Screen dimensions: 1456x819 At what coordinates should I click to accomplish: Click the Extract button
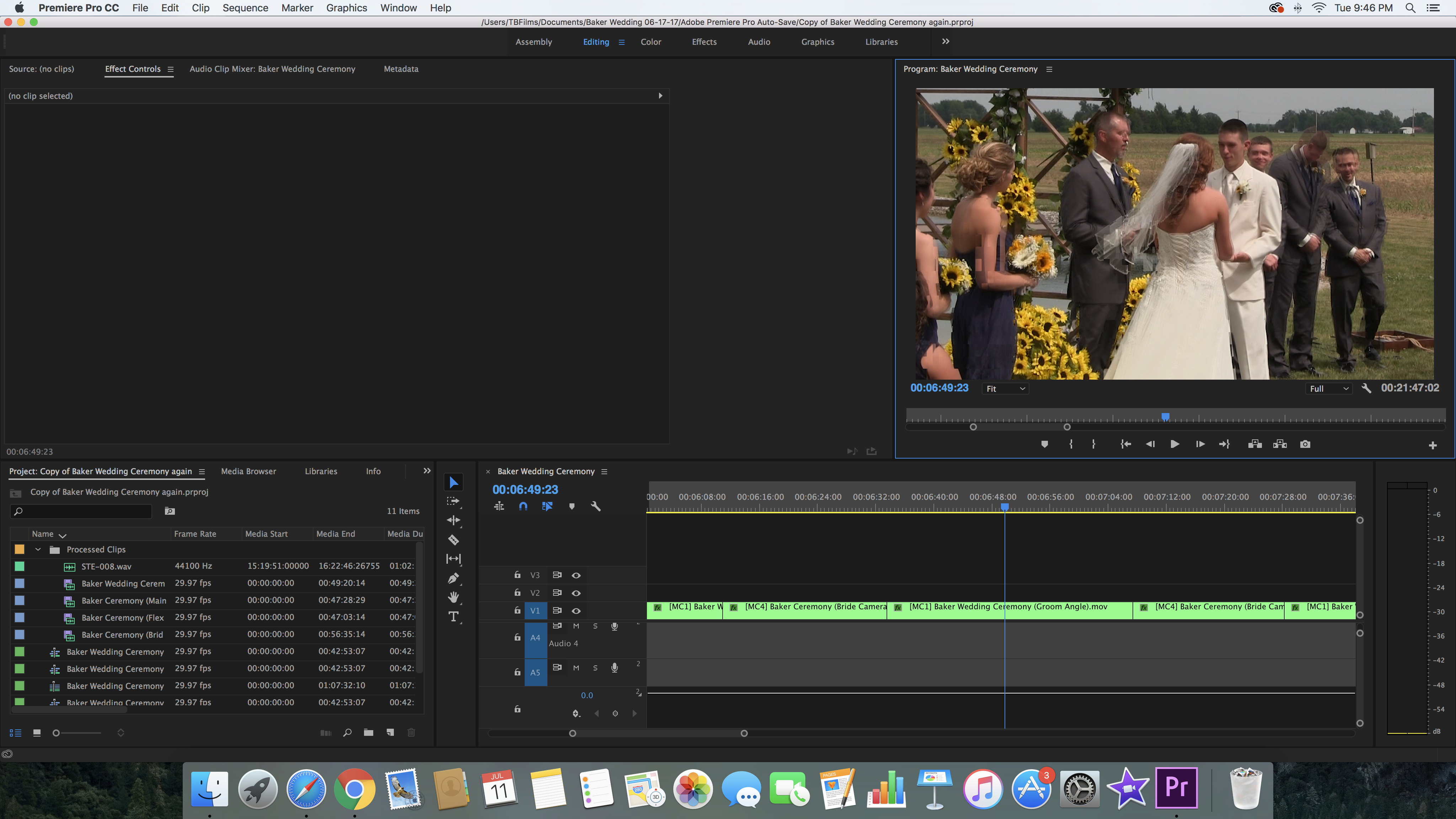click(x=1280, y=444)
